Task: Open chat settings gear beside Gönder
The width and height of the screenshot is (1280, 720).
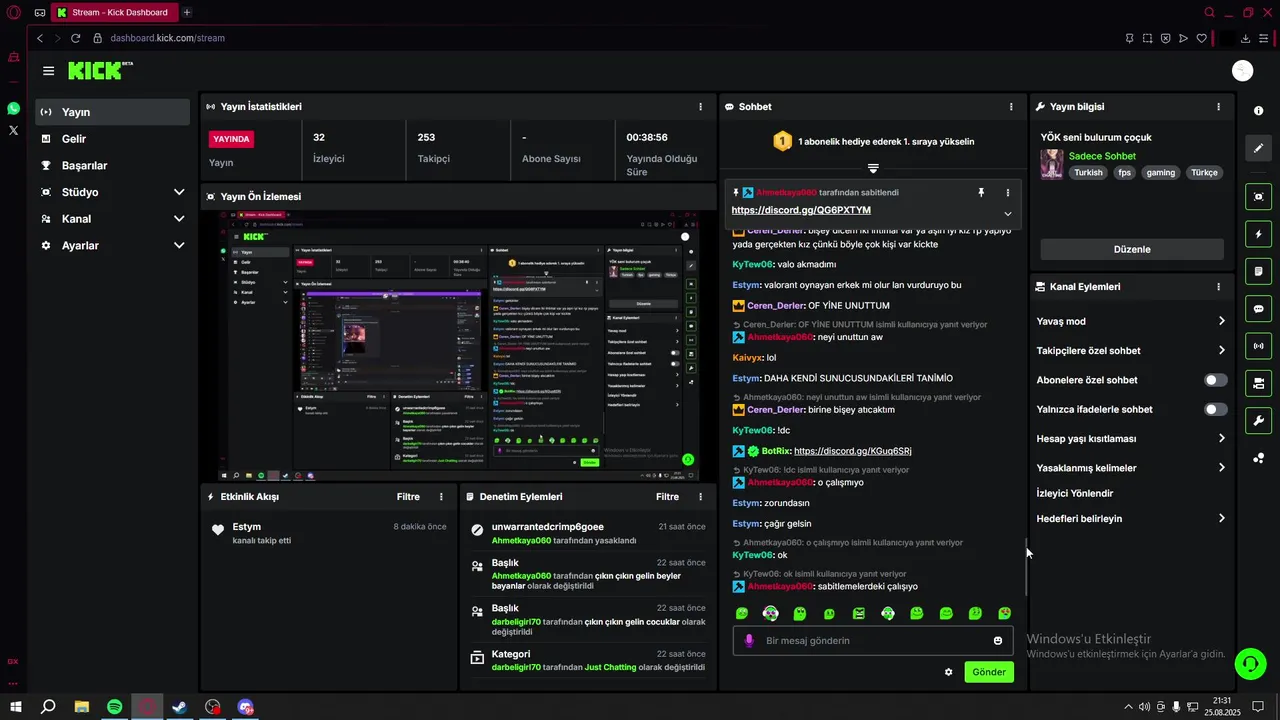Action: click(x=948, y=672)
